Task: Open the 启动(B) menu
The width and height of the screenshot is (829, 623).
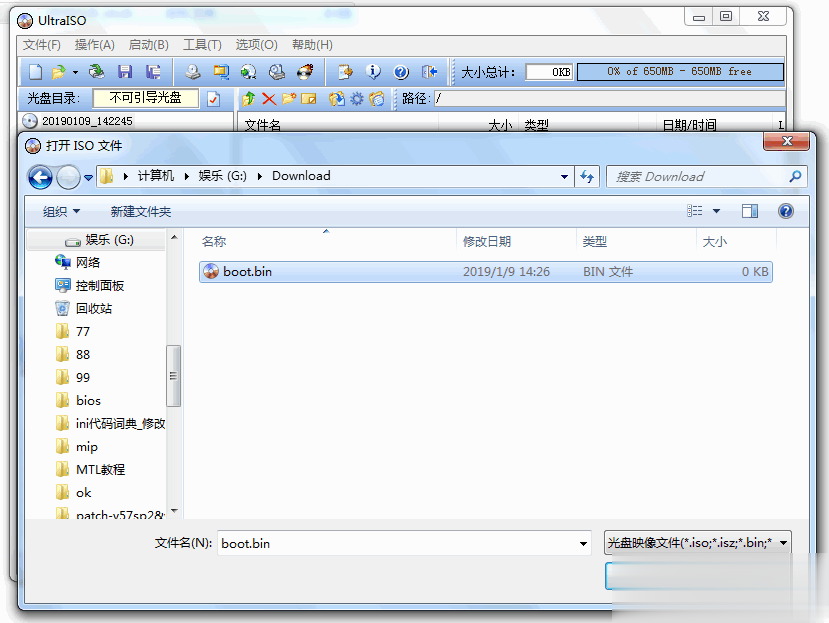Action: point(149,45)
